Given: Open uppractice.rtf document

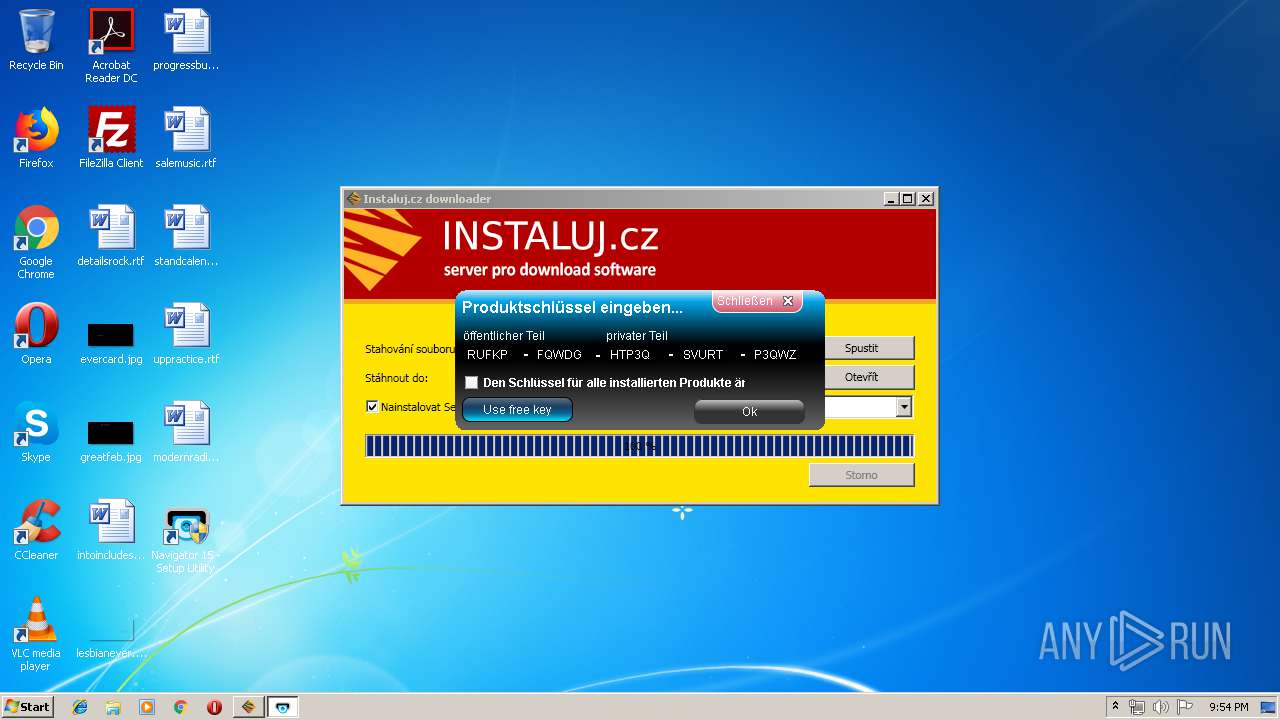Looking at the screenshot, I should pyautogui.click(x=186, y=335).
